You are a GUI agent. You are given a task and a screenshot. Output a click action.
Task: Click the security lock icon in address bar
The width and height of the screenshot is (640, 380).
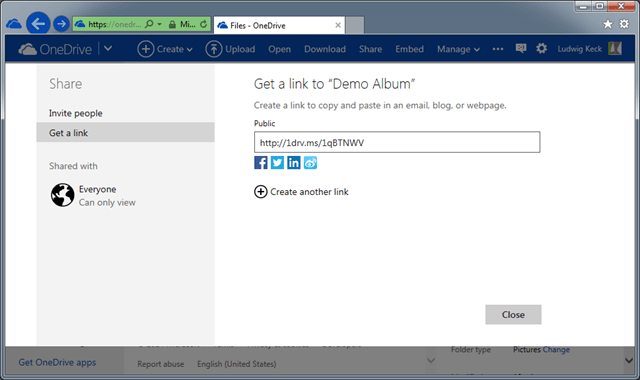tap(172, 24)
